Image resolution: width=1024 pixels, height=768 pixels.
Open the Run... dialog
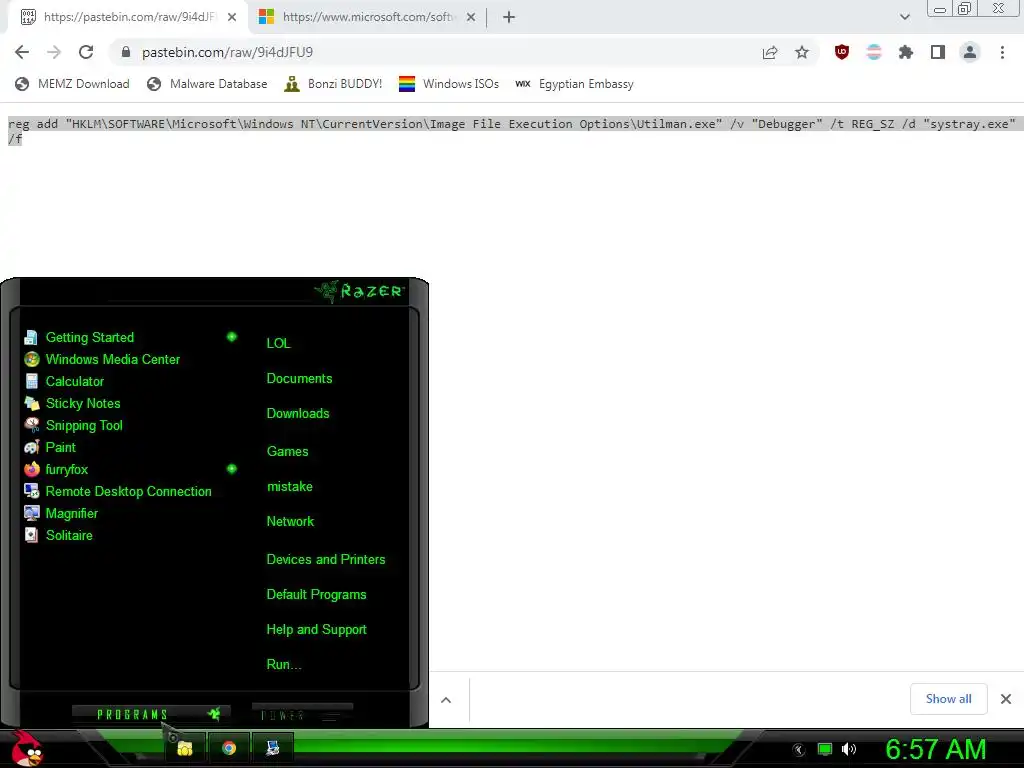pyautogui.click(x=283, y=664)
